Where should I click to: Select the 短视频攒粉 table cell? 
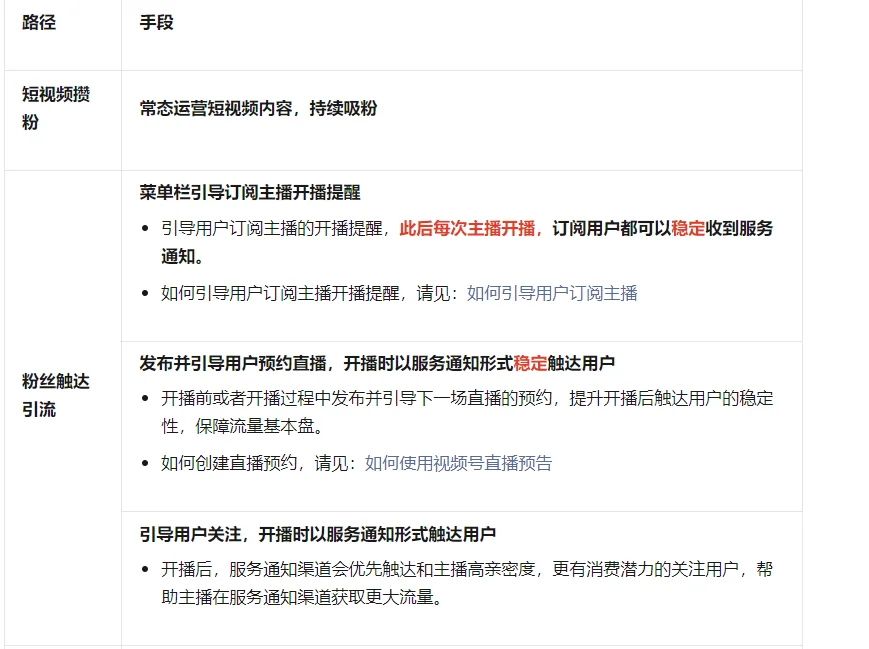(x=56, y=108)
